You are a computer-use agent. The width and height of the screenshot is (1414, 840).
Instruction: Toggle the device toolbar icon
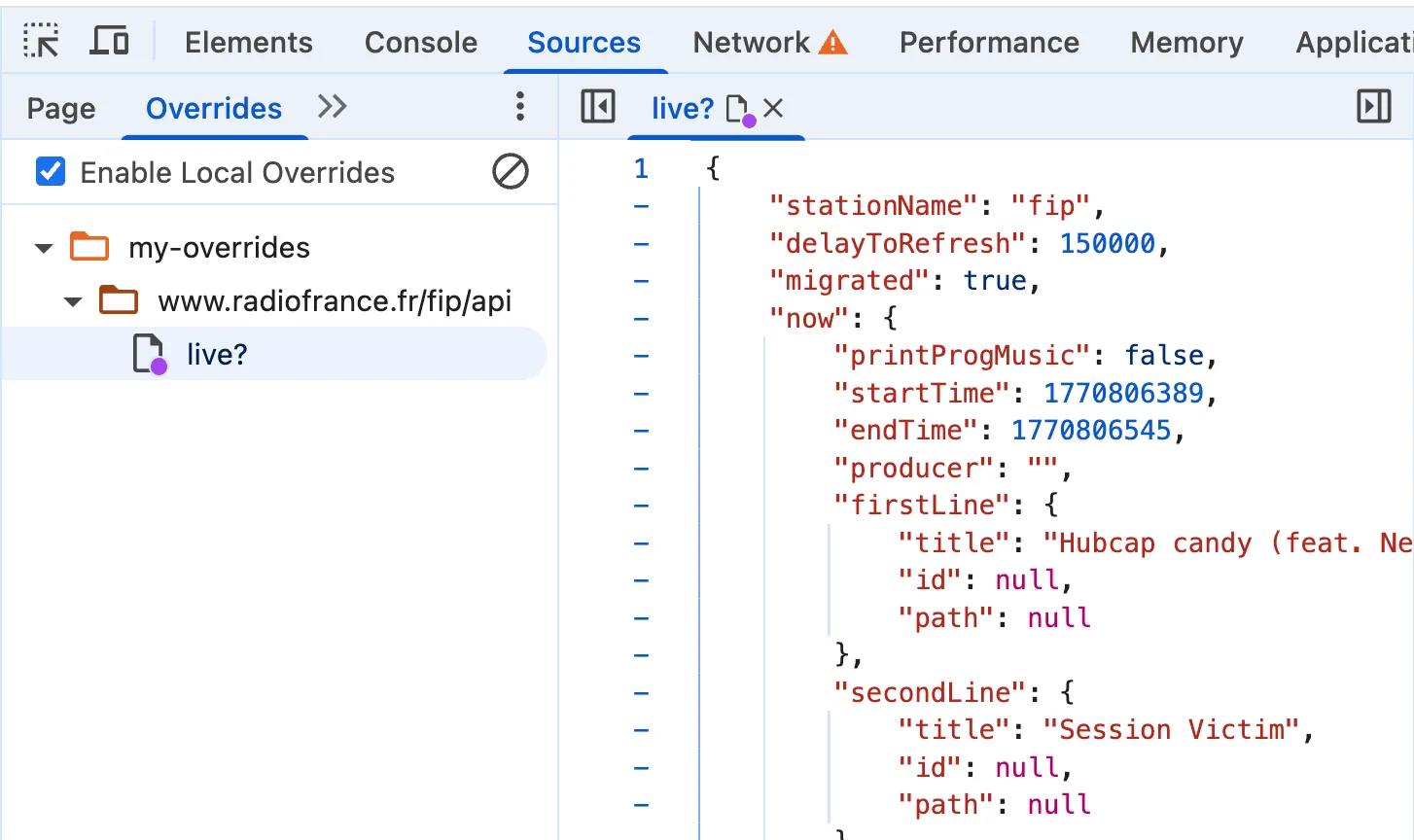(x=109, y=42)
